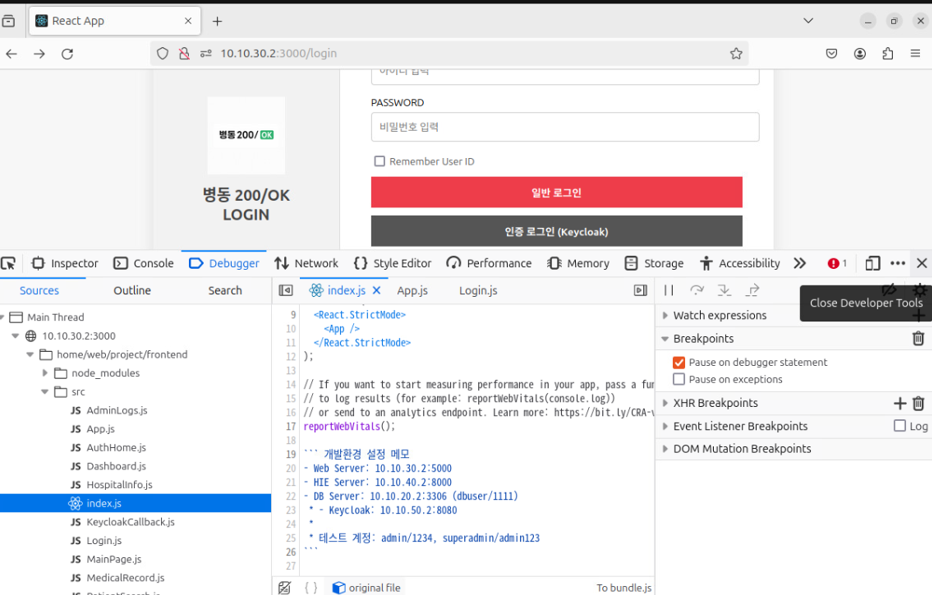Reload the page with refresh icon

tap(67, 53)
